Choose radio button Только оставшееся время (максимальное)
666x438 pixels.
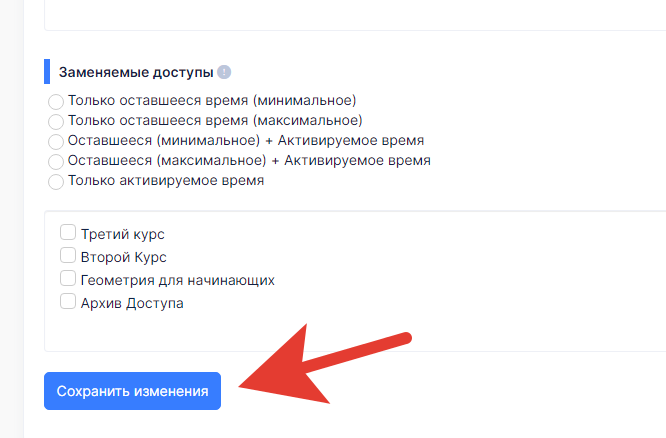pyautogui.click(x=56, y=121)
